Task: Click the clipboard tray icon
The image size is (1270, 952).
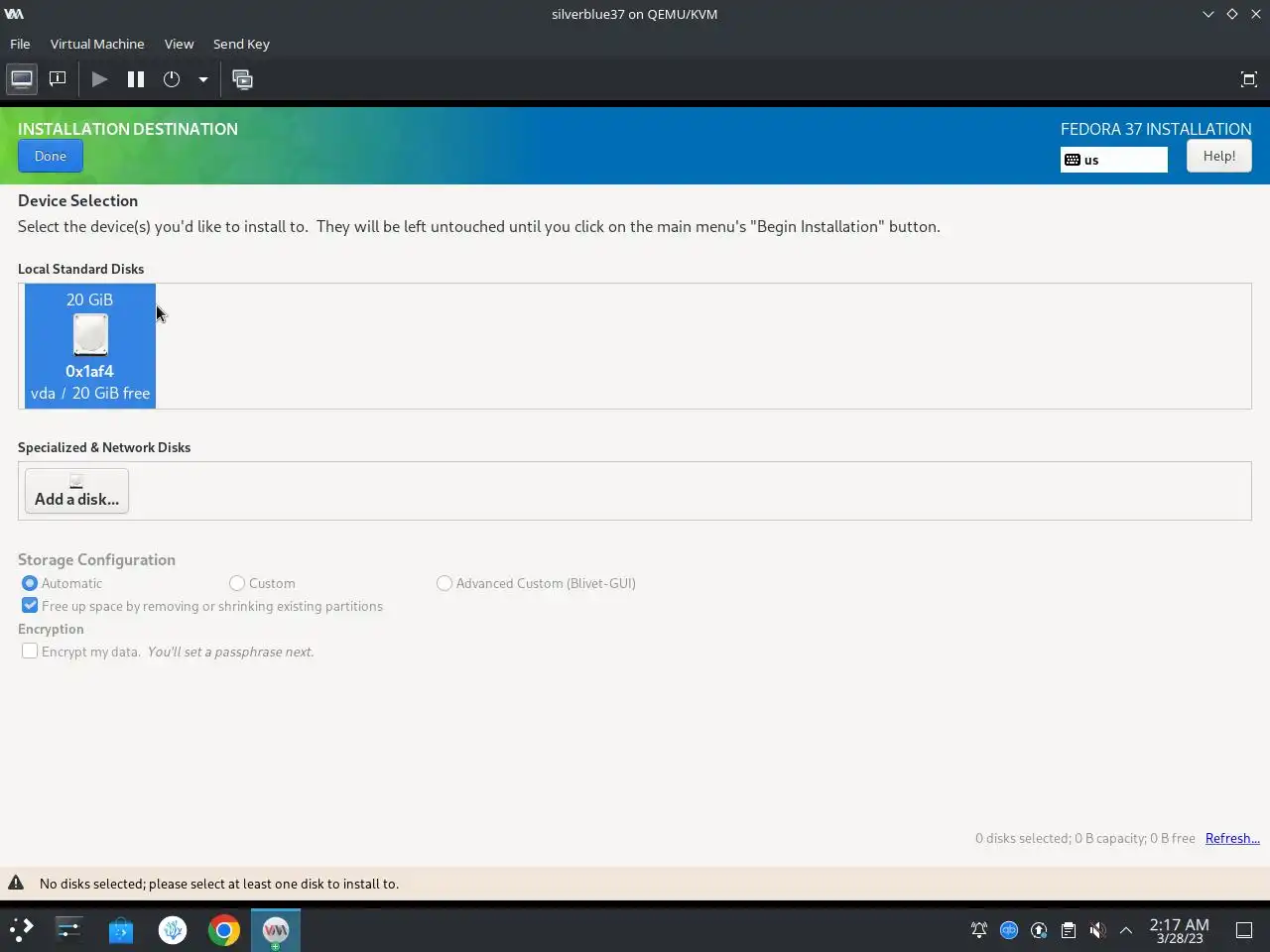Action: coord(1069,930)
